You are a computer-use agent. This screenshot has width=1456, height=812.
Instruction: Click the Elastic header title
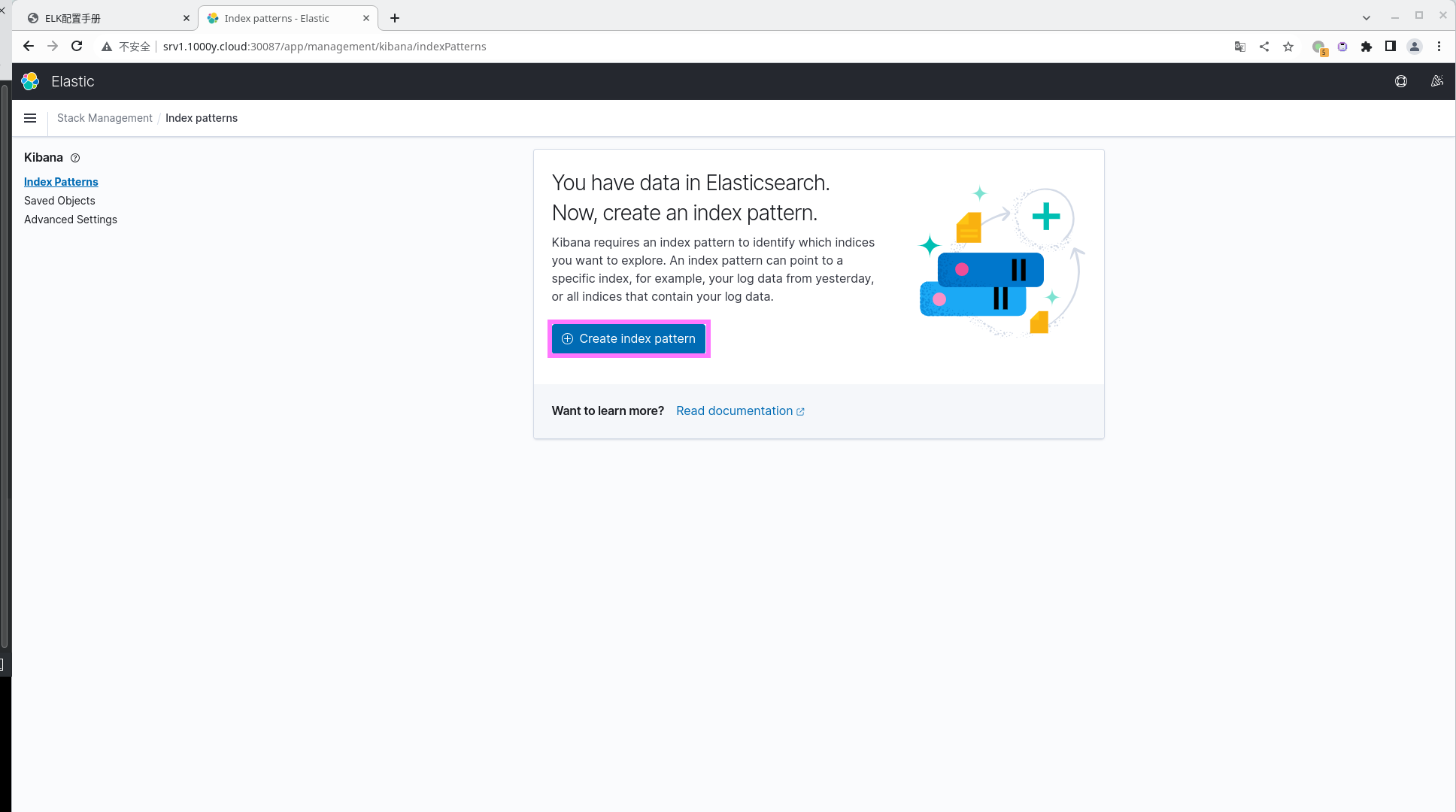(x=73, y=81)
